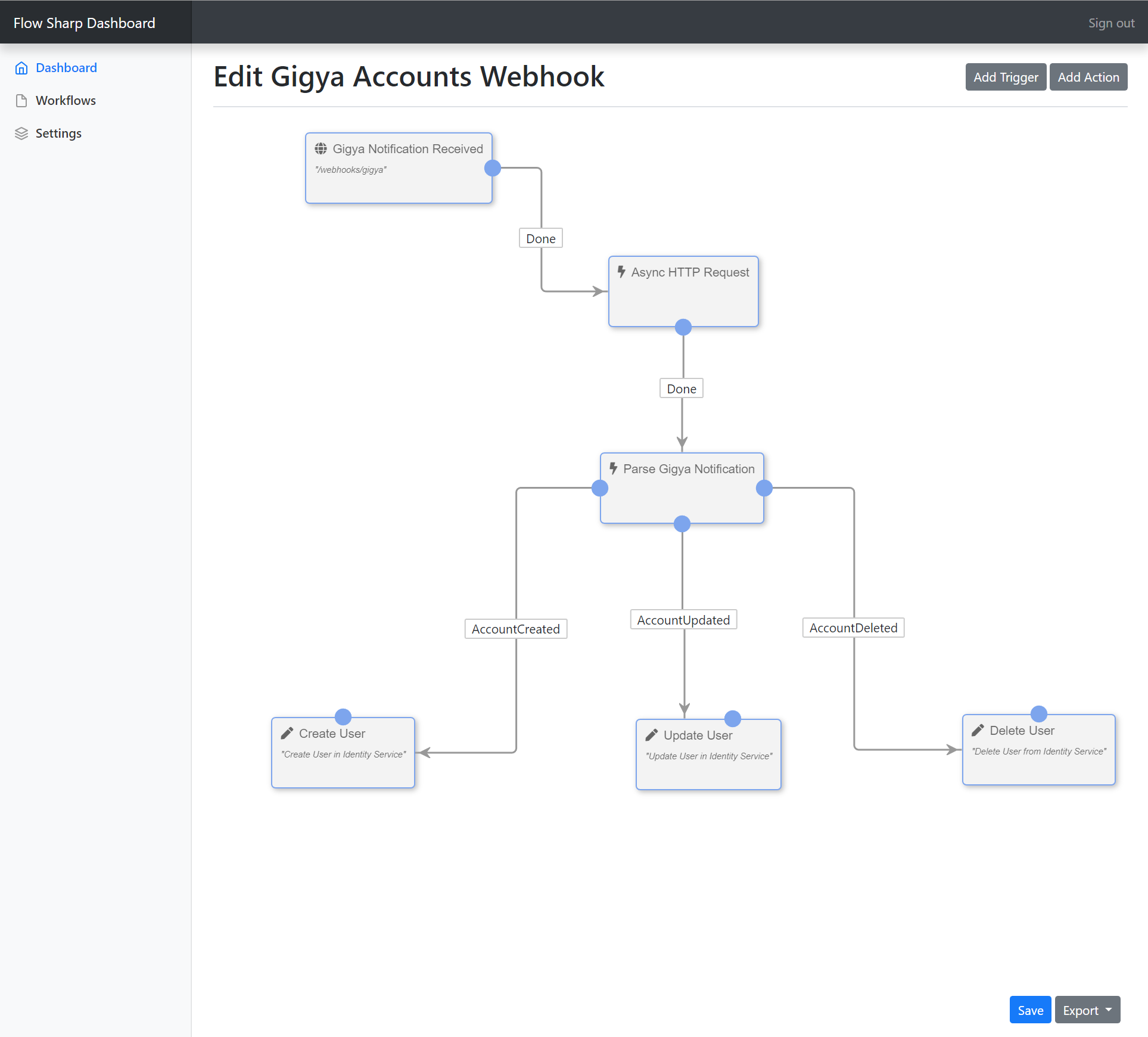The height and width of the screenshot is (1037, 1148).
Task: Click the Add Trigger button
Action: [1006, 77]
